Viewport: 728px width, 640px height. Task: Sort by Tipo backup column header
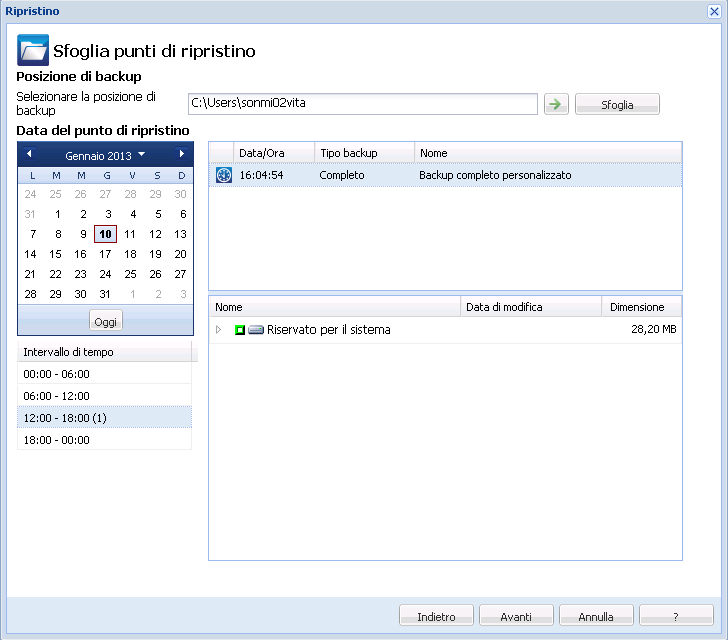(x=365, y=153)
